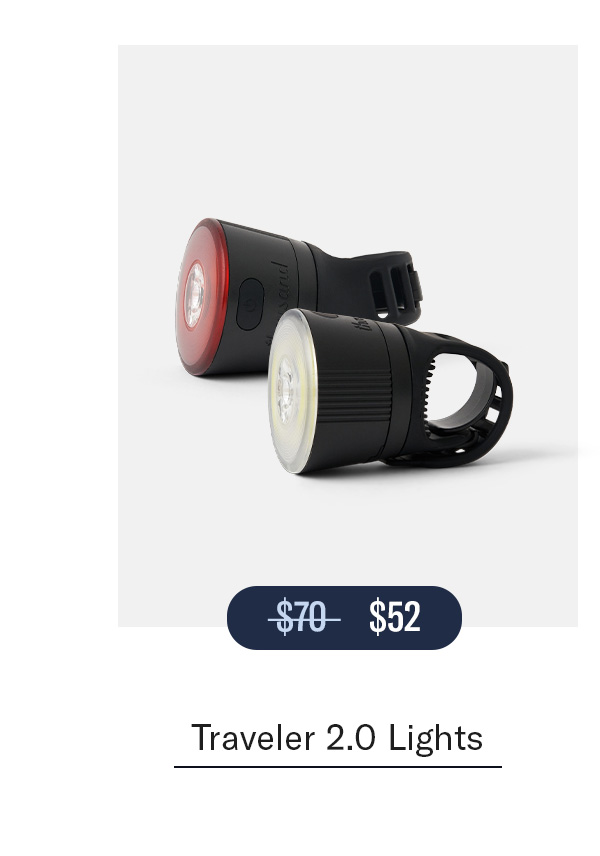Tap the power button on rear light
The height and width of the screenshot is (856, 600).
pos(250,304)
